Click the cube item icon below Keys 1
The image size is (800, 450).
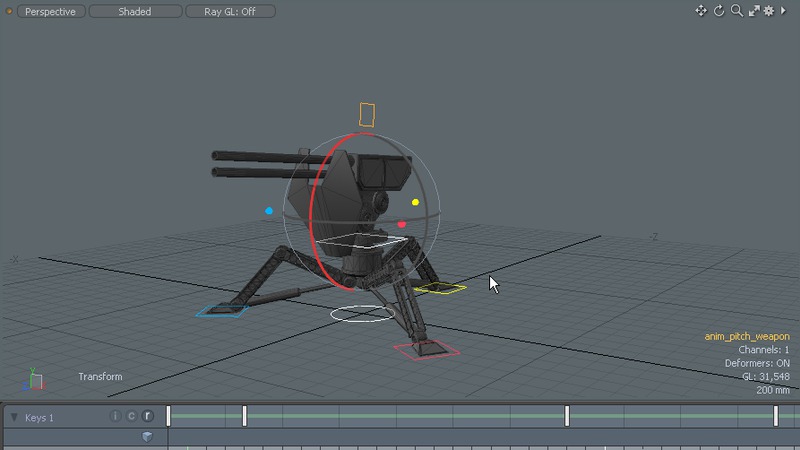(x=147, y=436)
